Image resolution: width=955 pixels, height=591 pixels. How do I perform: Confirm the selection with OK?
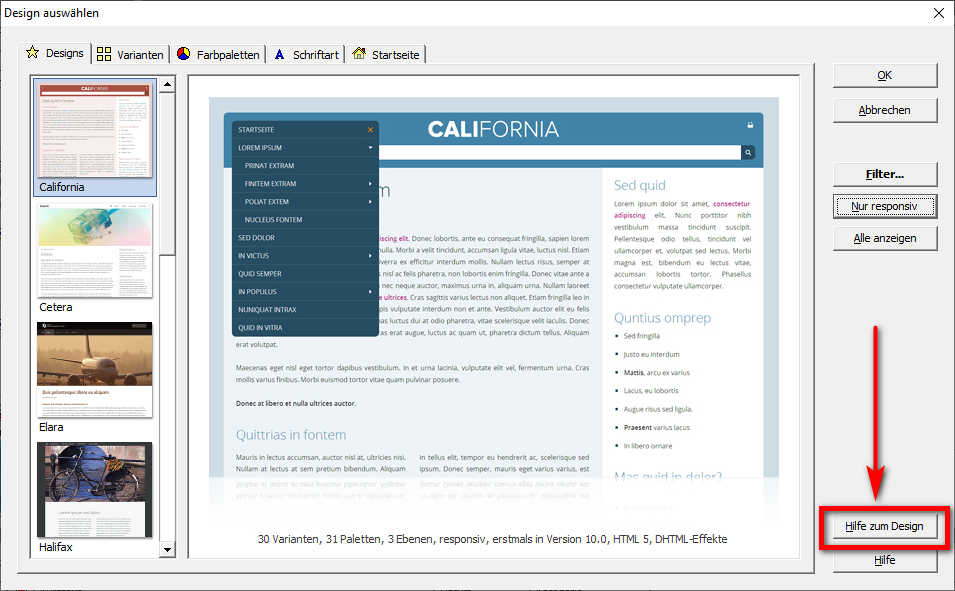tap(885, 76)
